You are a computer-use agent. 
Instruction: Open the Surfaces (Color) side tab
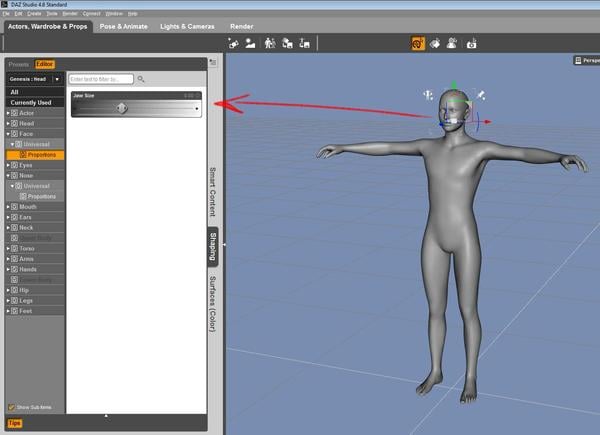pos(213,304)
